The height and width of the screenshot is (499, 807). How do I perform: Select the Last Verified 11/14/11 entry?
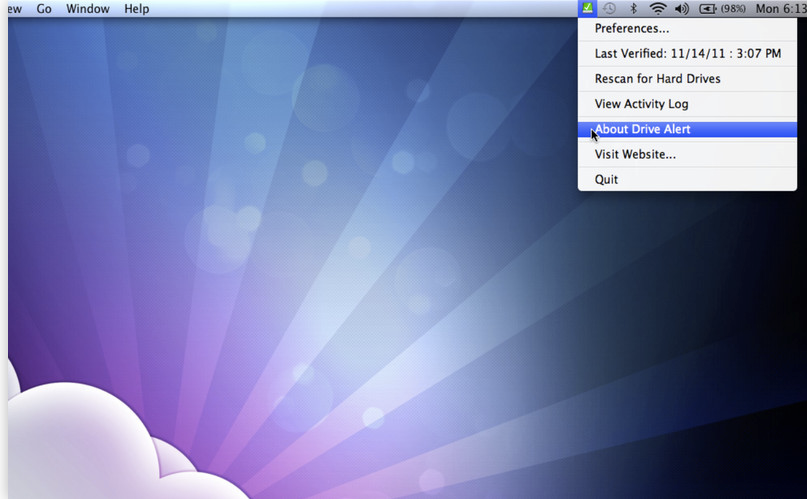(687, 54)
